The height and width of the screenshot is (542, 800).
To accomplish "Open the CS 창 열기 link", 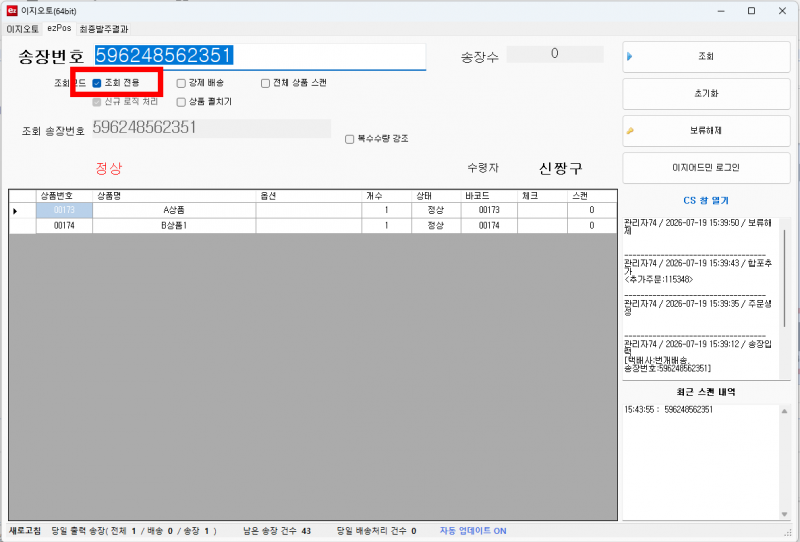I will point(706,201).
